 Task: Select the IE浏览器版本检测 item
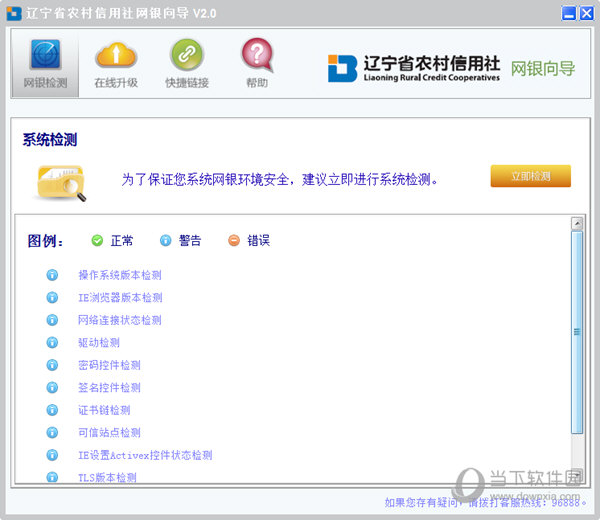[x=120, y=297]
